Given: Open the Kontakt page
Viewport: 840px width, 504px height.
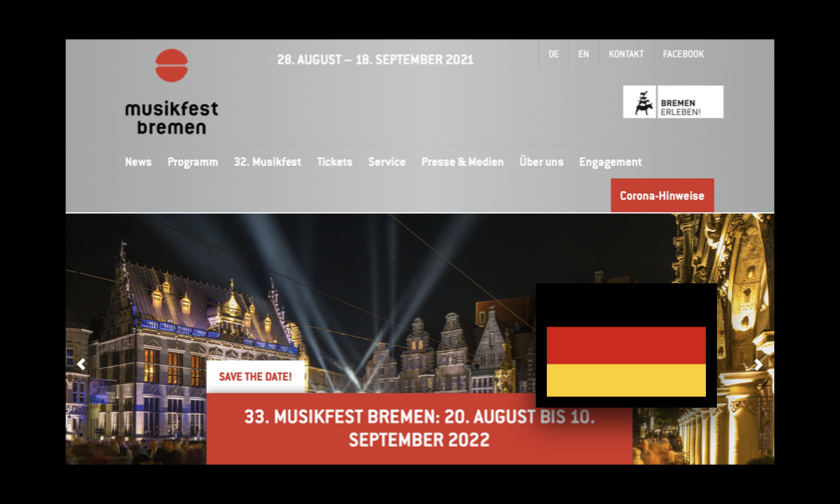Looking at the screenshot, I should (626, 54).
